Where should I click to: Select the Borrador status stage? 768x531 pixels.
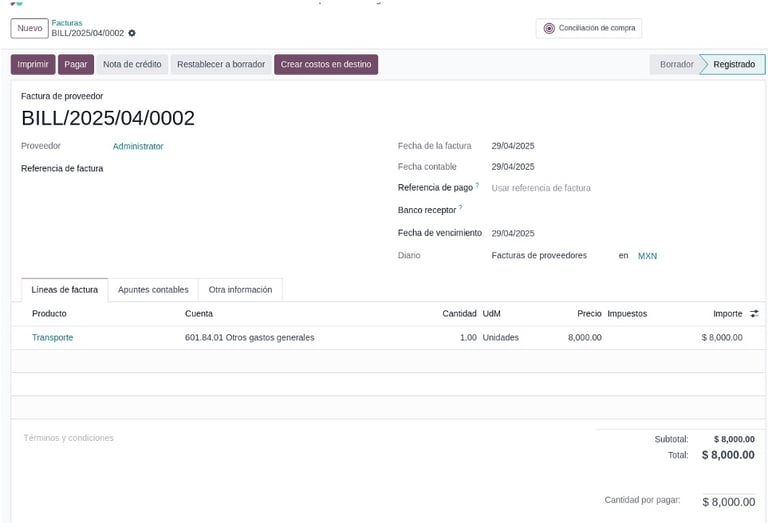pyautogui.click(x=676, y=65)
